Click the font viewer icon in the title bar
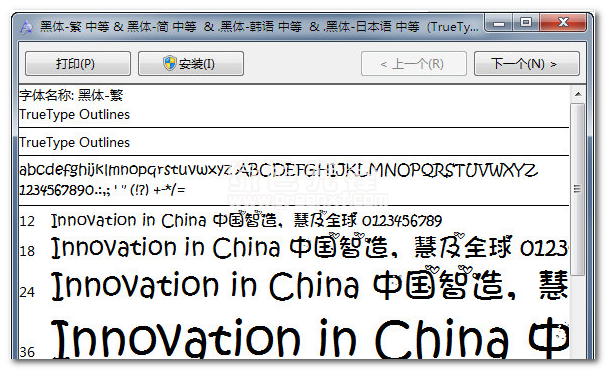This screenshot has width=606, height=370. coord(26,27)
